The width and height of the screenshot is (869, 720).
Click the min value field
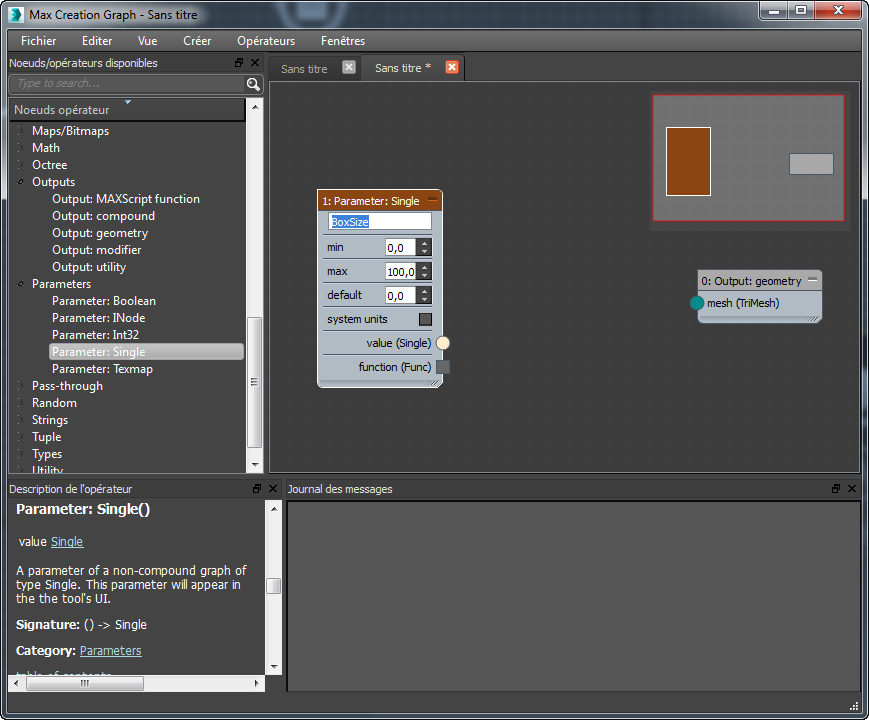[400, 248]
